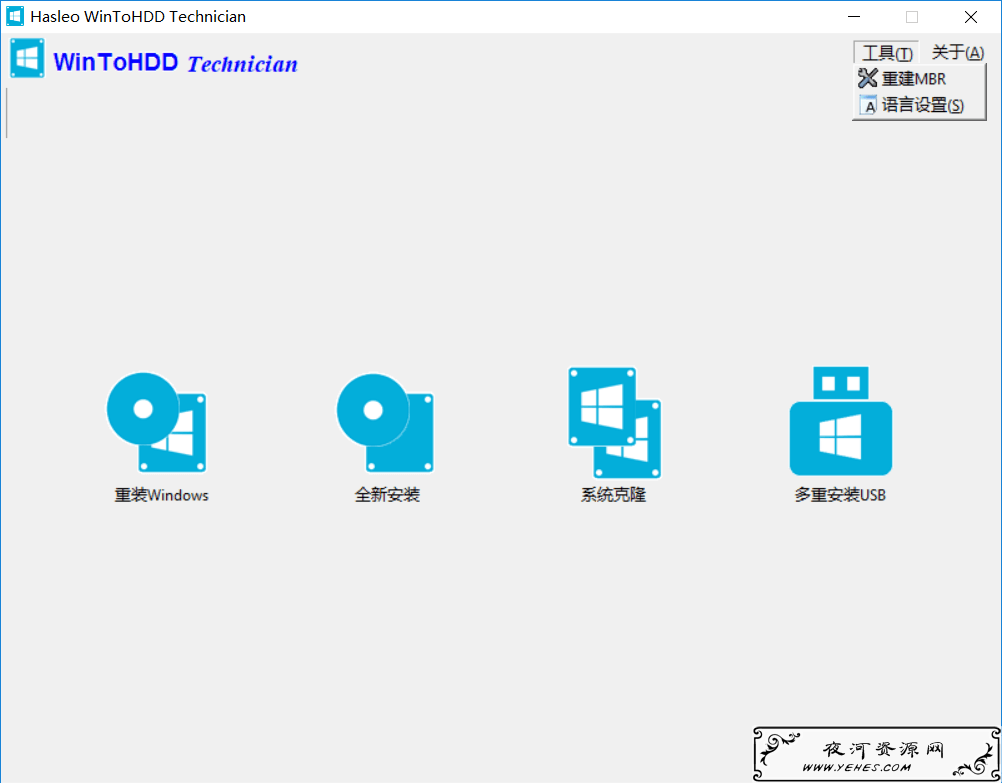Click the 系统克隆 label
1002x783 pixels.
pos(613,495)
